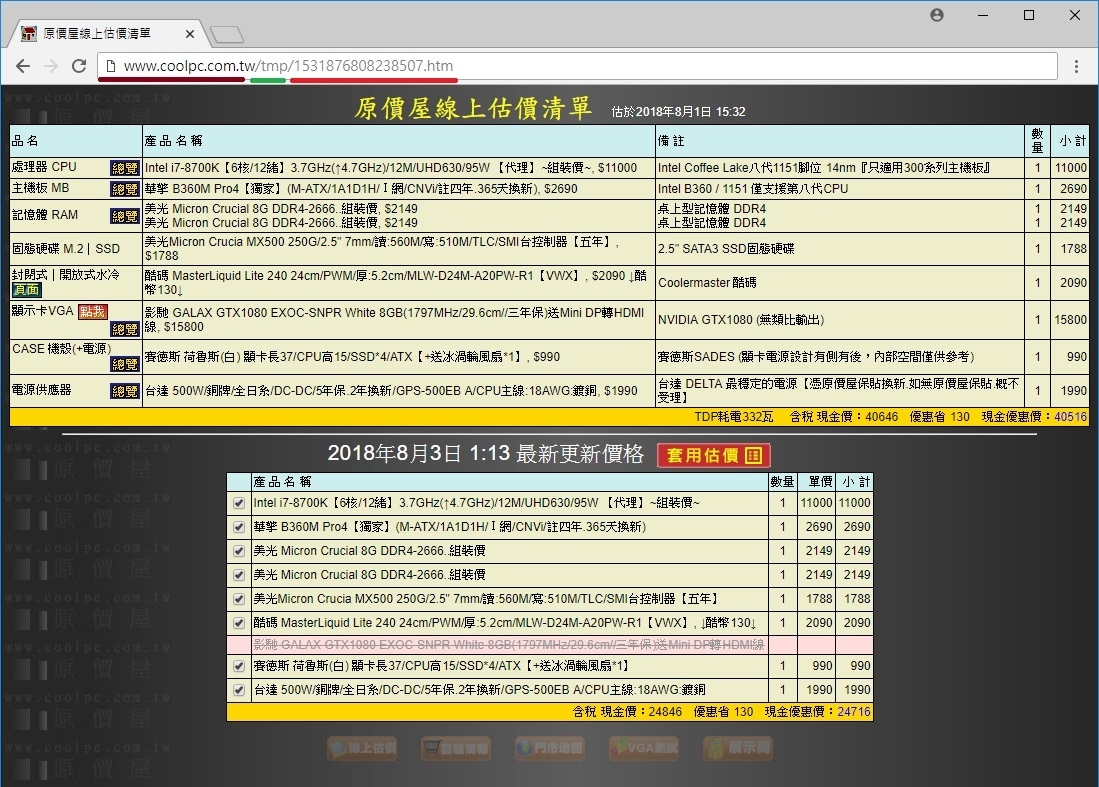This screenshot has width=1099, height=787.
Task: Click the 數量 header of the lower table
Action: pyautogui.click(x=782, y=482)
